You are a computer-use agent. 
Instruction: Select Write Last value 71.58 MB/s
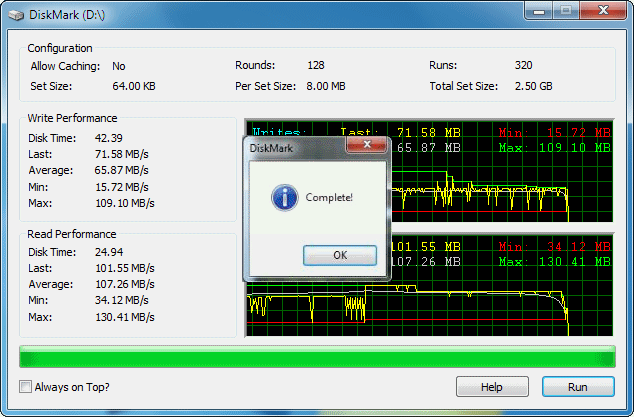coord(122,154)
